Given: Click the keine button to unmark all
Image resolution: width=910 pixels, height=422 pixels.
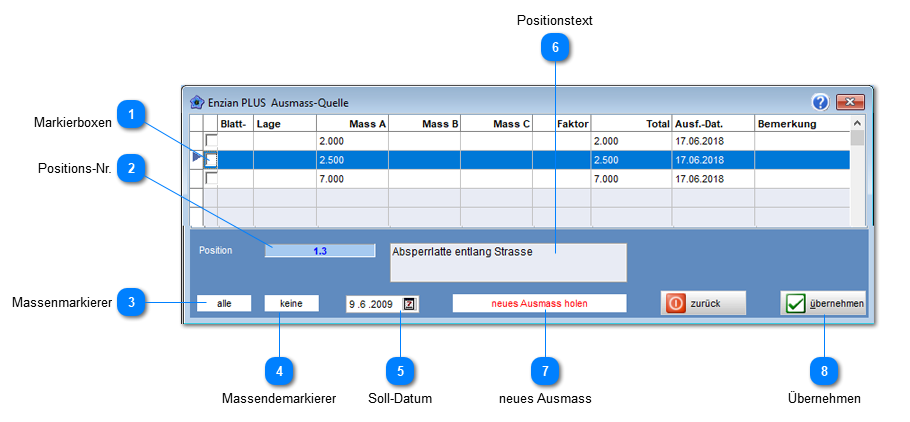Looking at the screenshot, I should coord(291,304).
